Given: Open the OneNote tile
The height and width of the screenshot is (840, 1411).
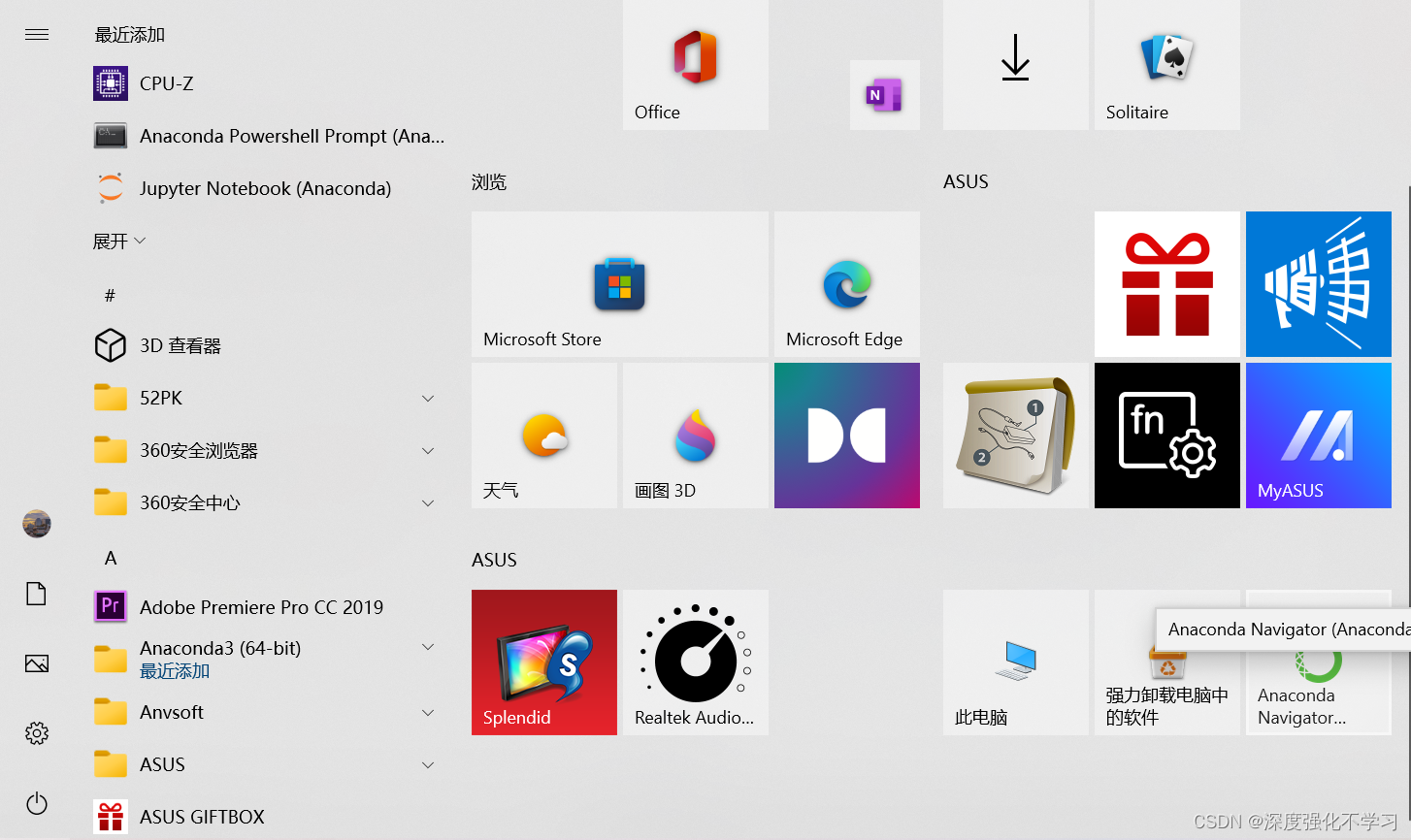Looking at the screenshot, I should coord(885,95).
